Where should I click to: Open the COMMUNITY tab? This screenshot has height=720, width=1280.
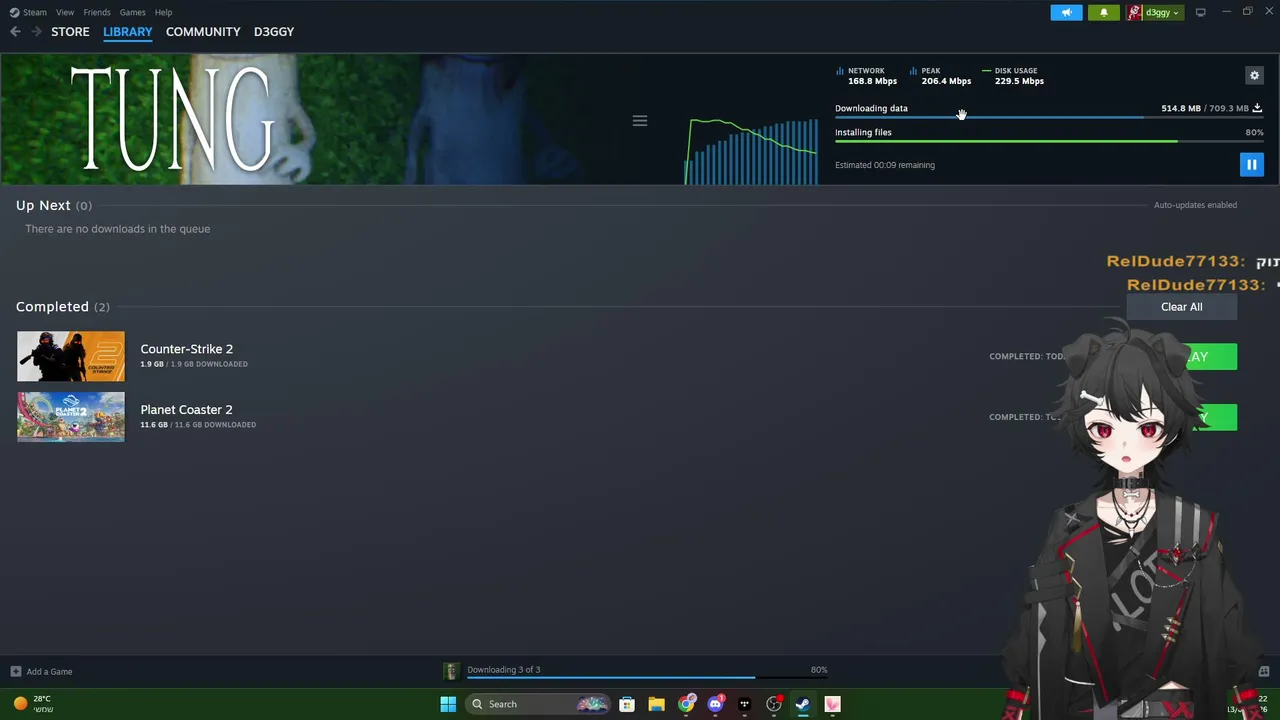(203, 32)
